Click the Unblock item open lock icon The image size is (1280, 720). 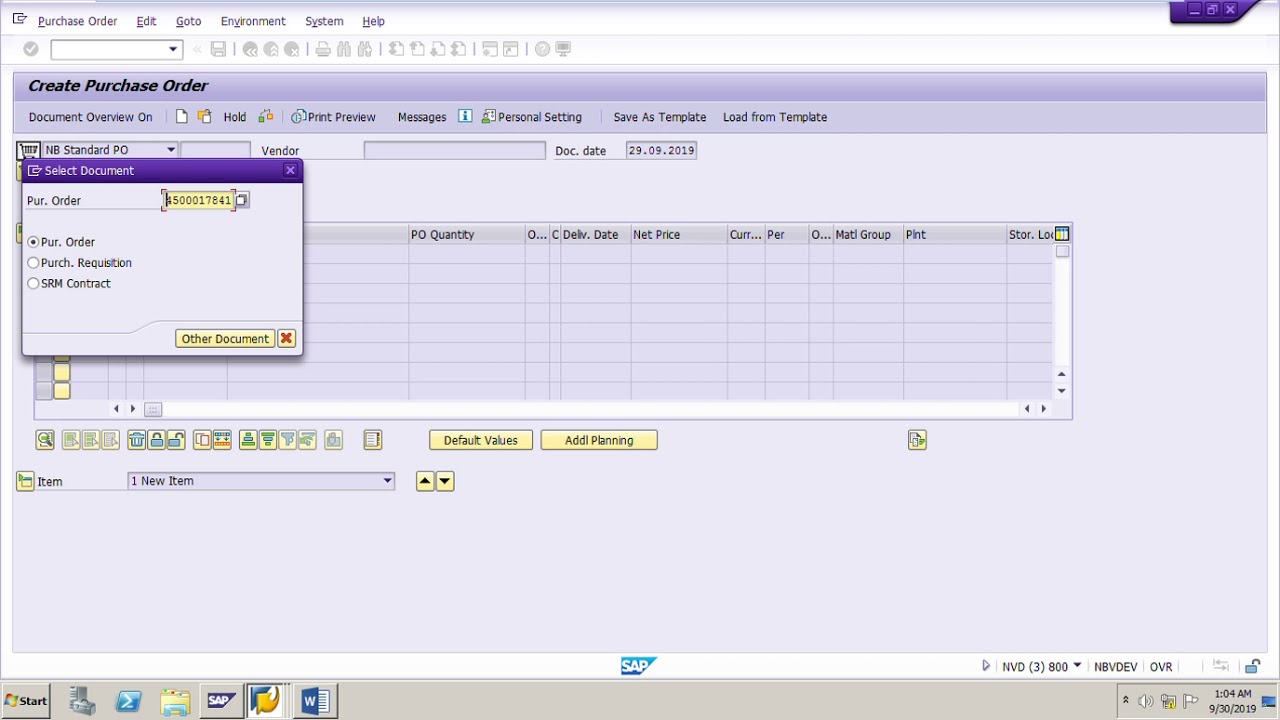pos(175,440)
